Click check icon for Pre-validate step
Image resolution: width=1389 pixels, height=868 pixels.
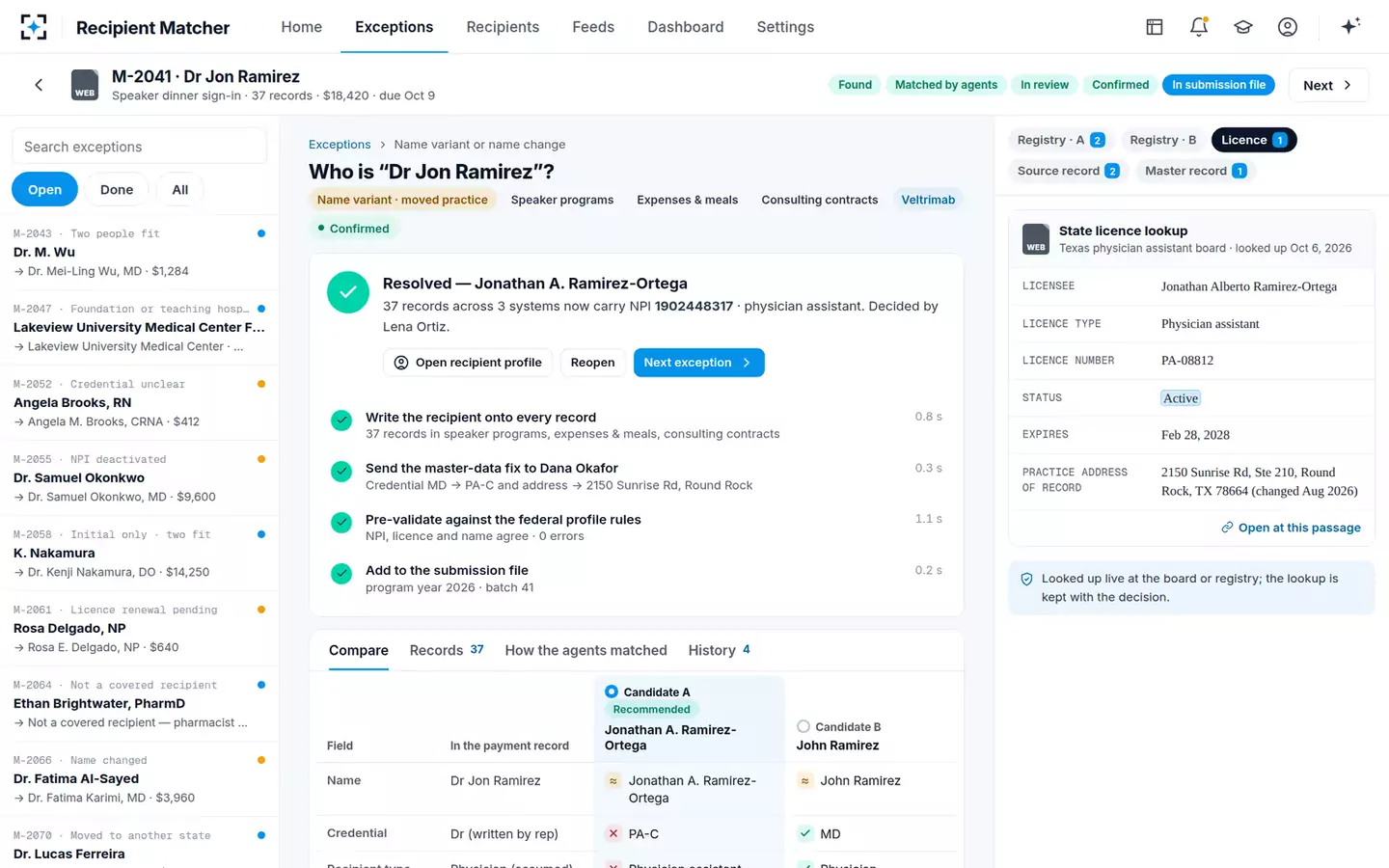340,523
